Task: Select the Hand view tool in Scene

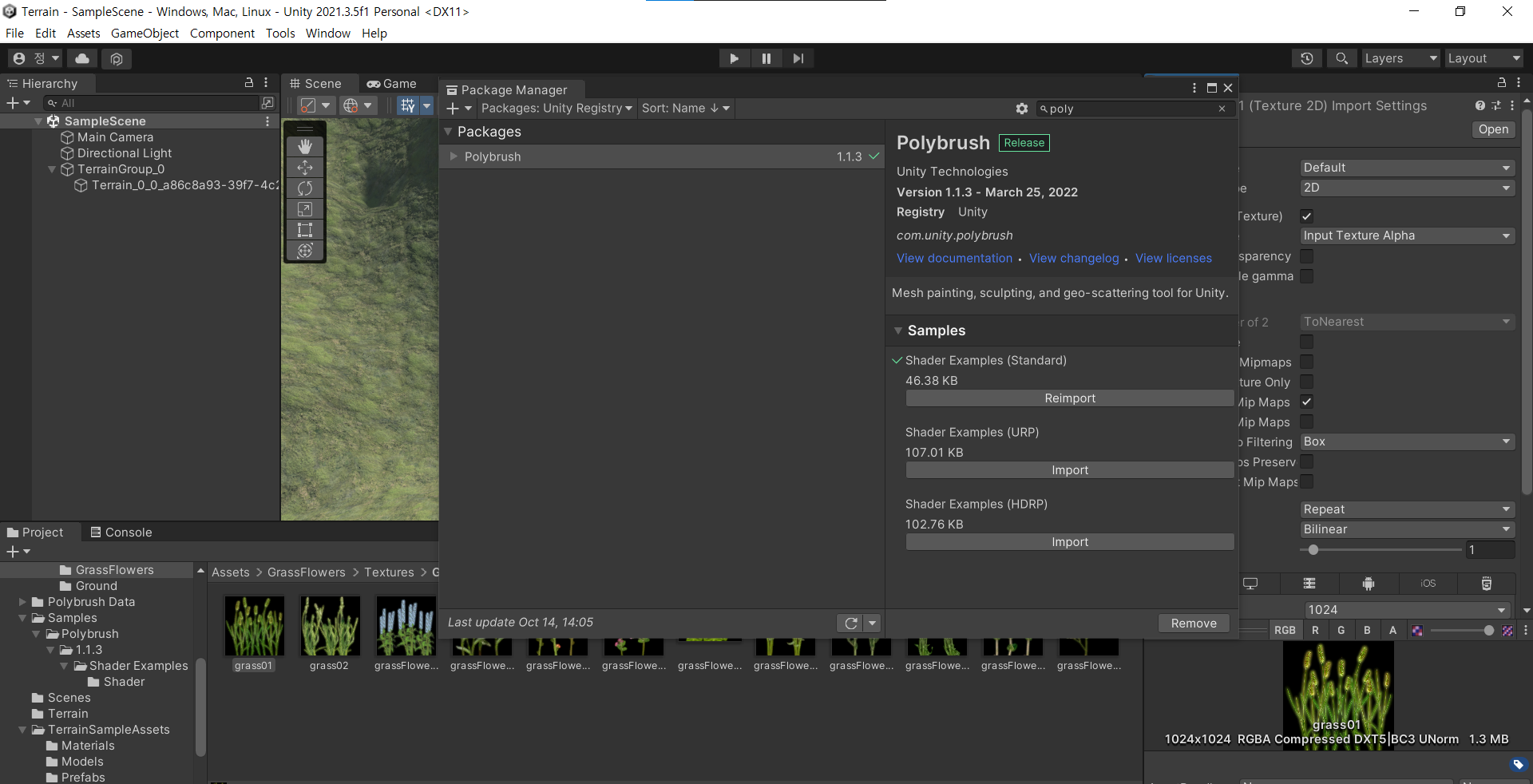Action: 305,147
